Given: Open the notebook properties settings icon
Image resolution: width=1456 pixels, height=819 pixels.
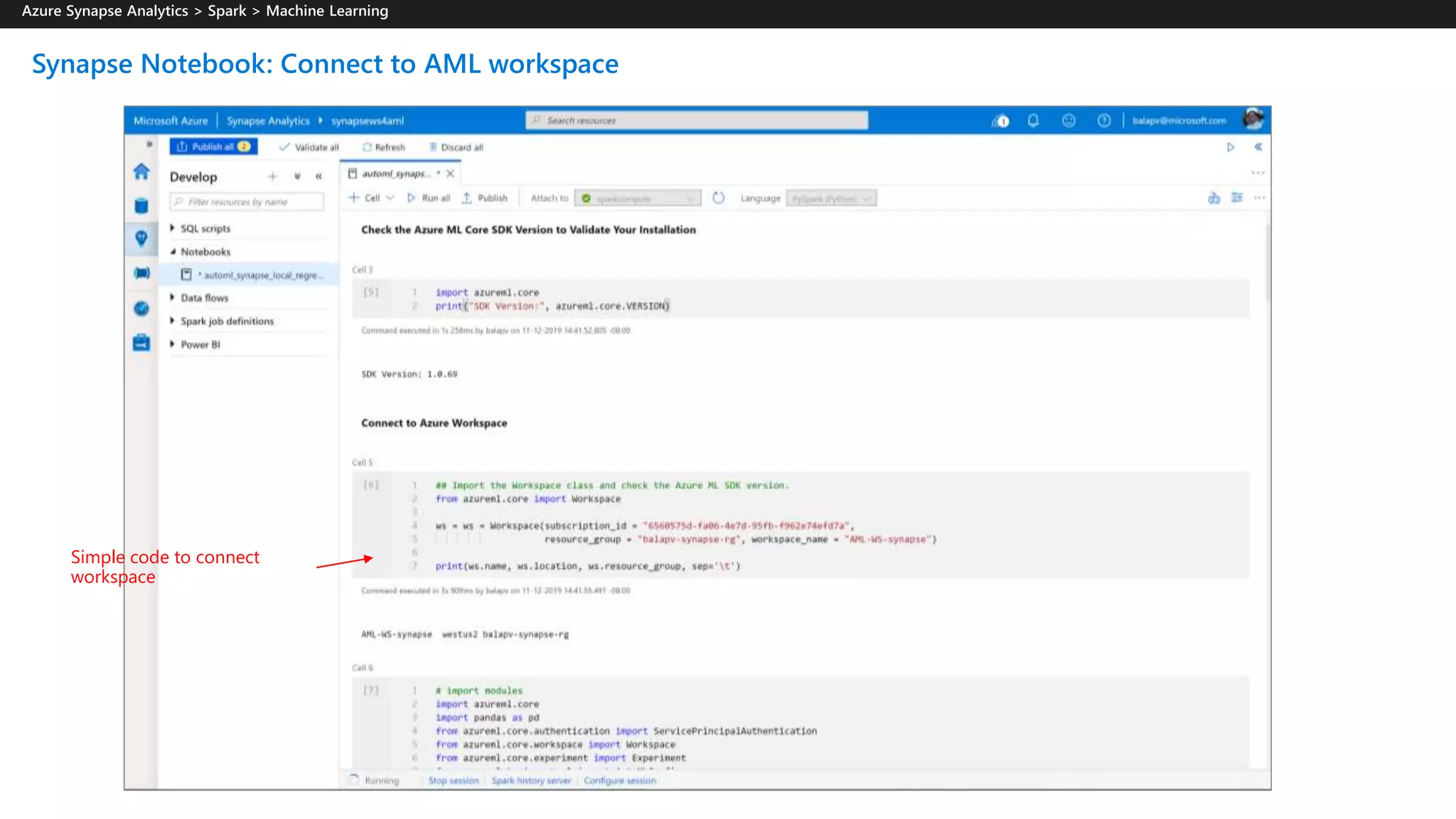Looking at the screenshot, I should (1237, 198).
